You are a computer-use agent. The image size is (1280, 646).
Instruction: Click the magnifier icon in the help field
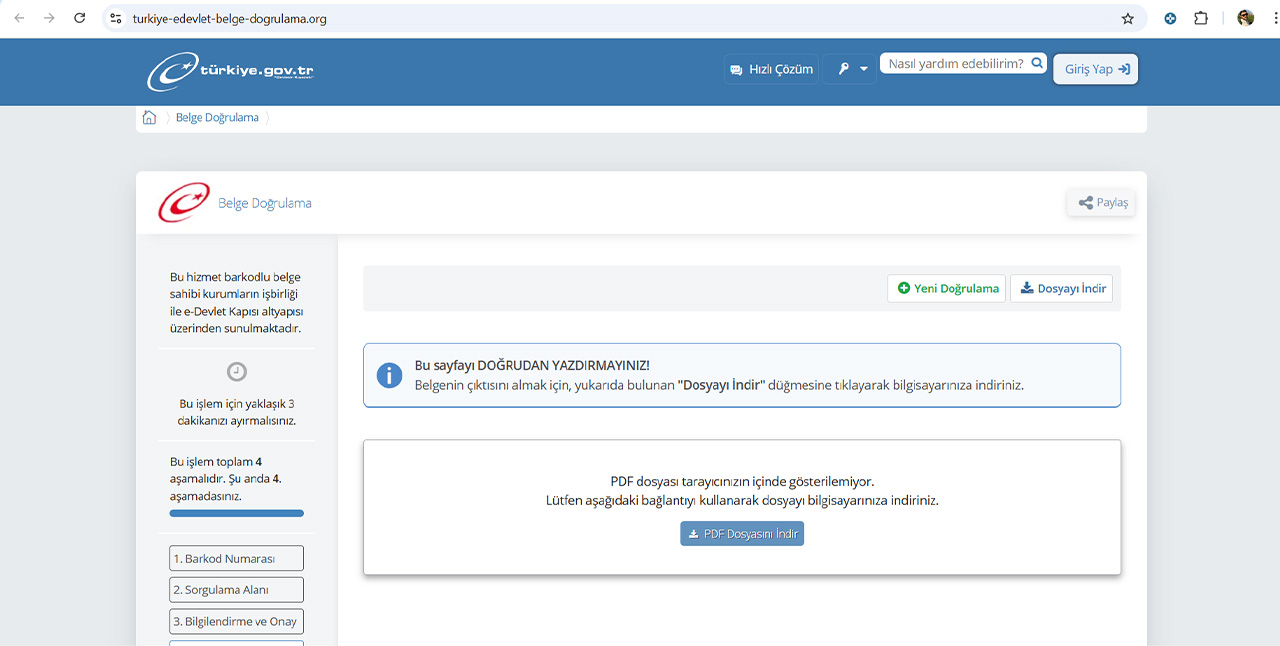1037,62
